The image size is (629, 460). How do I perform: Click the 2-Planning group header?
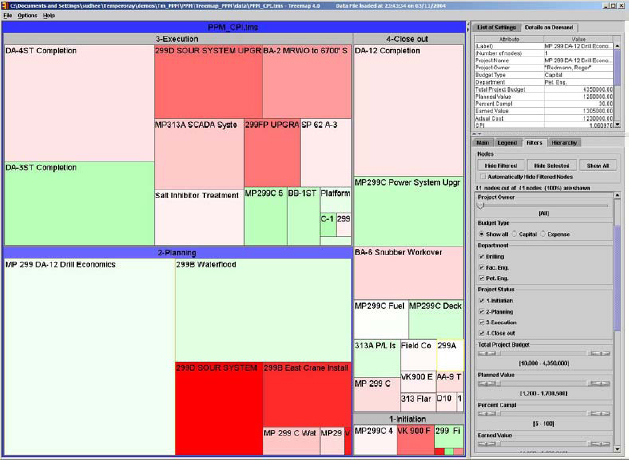pos(177,253)
